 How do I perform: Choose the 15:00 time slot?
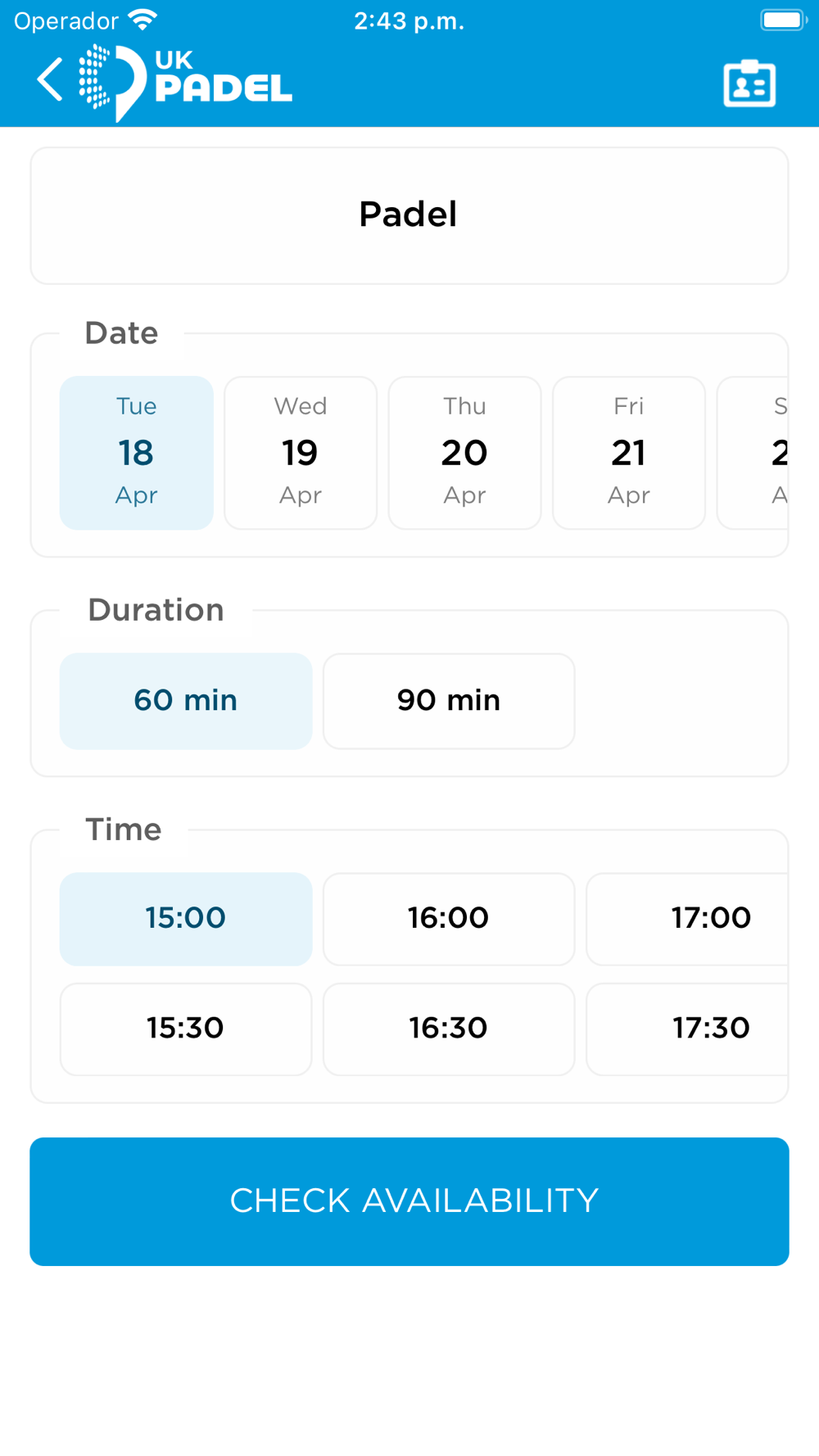(x=186, y=918)
